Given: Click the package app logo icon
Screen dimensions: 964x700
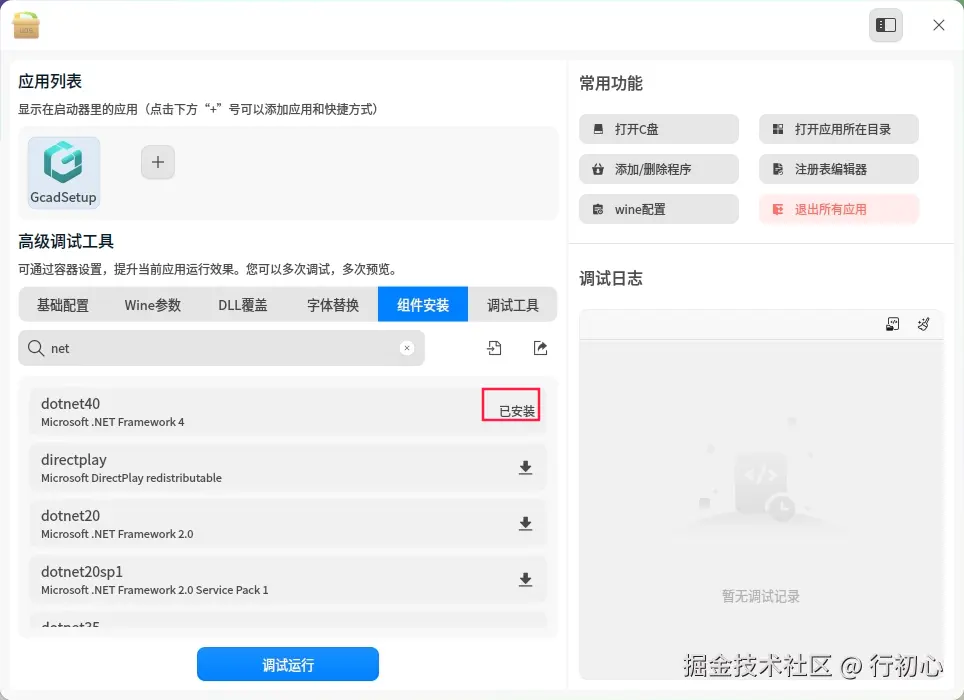Looking at the screenshot, I should (x=26, y=25).
